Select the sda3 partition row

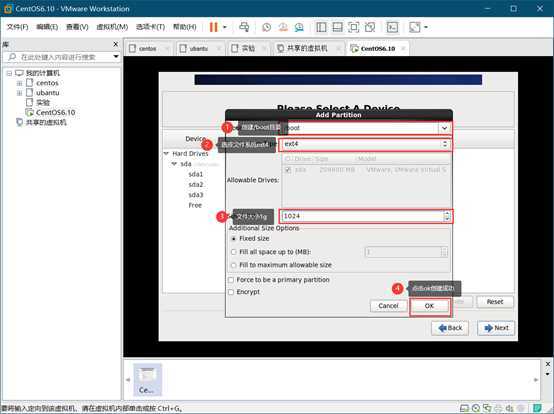[196, 195]
